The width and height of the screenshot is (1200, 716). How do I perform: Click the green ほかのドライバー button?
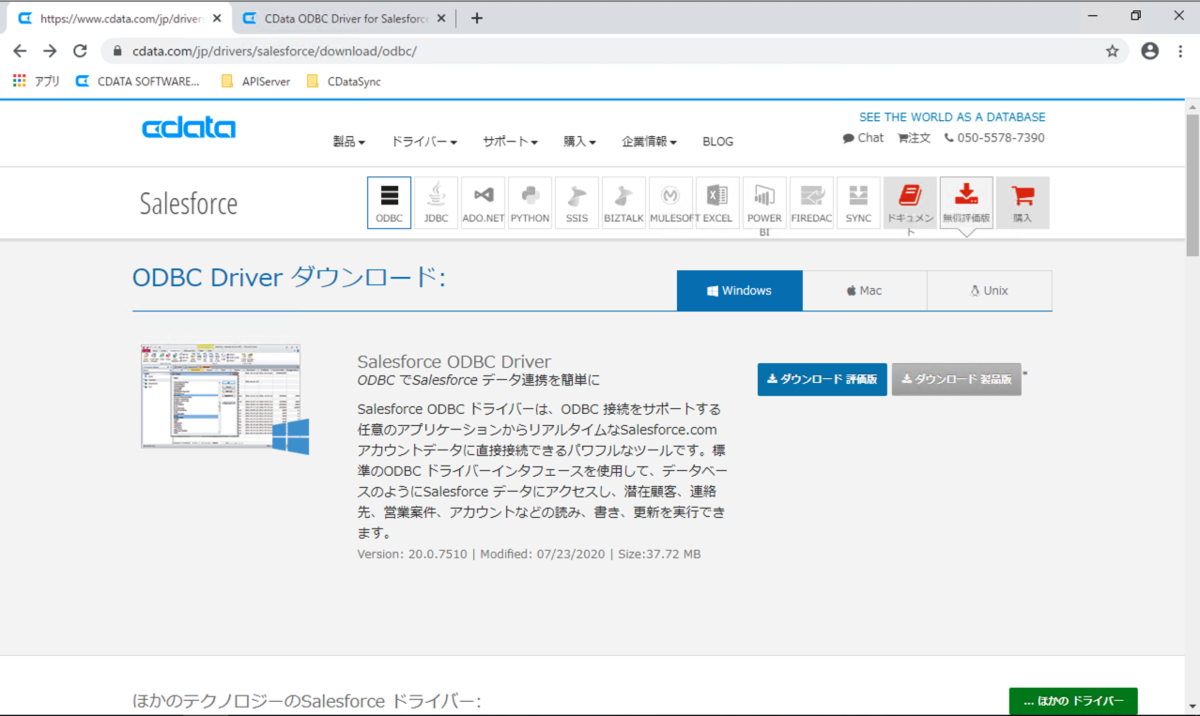[x=1073, y=701]
